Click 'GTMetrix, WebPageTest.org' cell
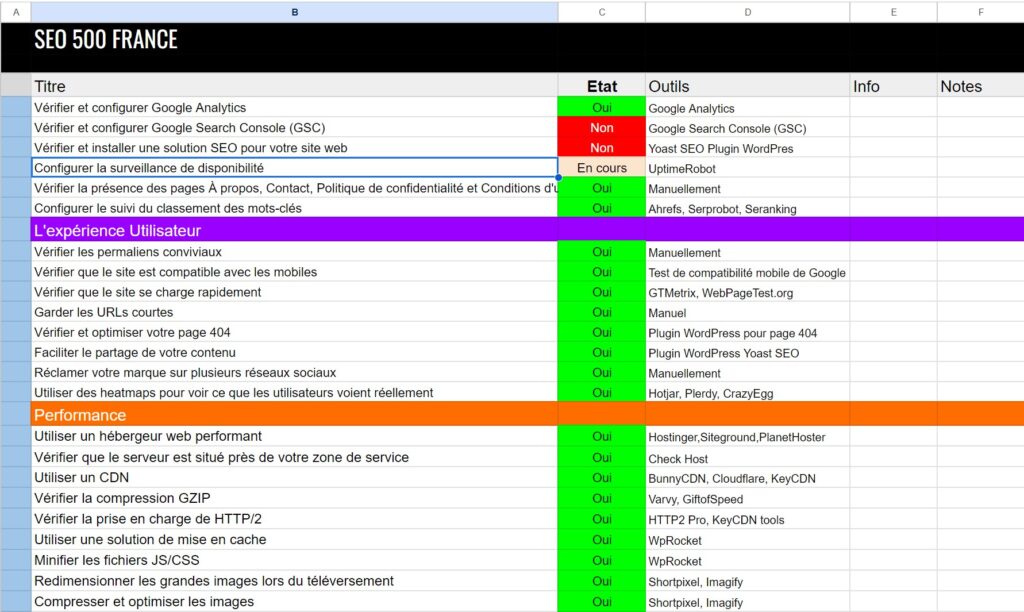Screen dimensions: 1024x612 coord(747,293)
